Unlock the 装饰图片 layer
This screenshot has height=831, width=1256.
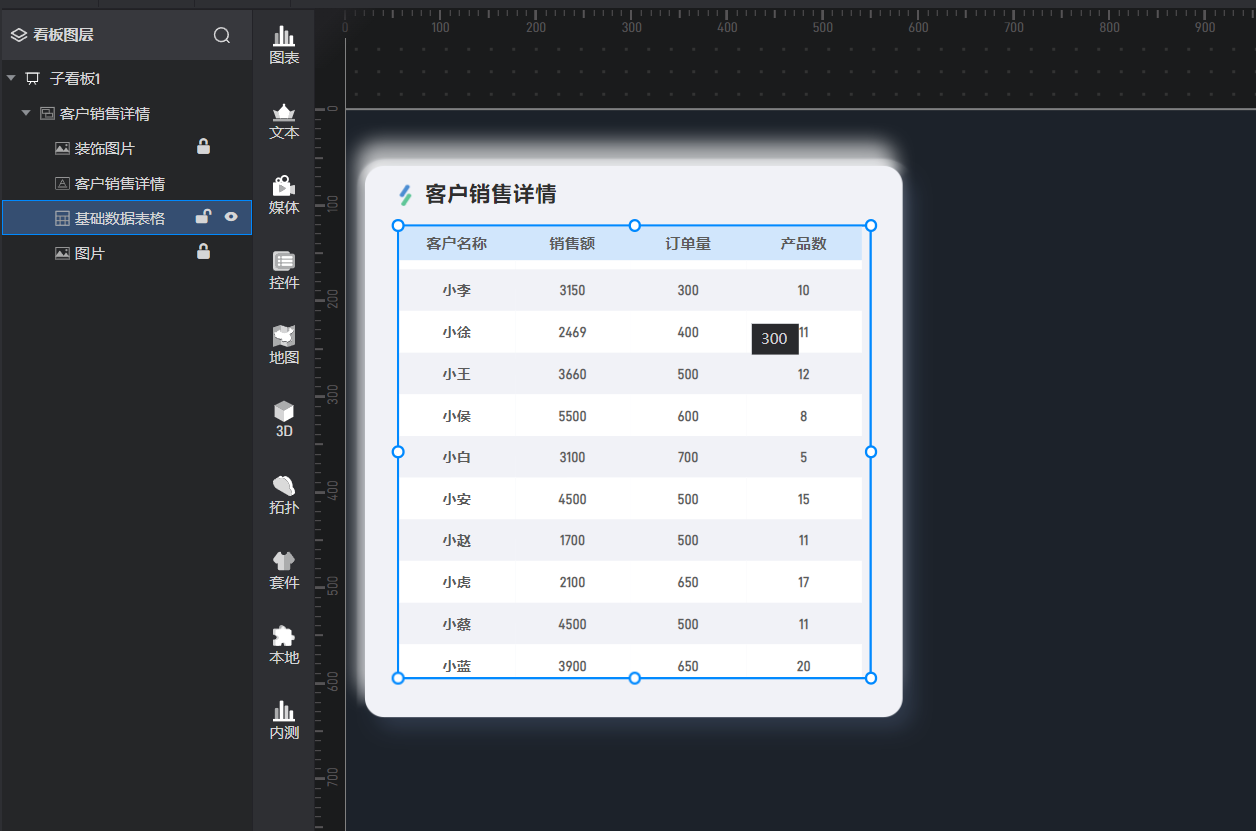(x=204, y=147)
